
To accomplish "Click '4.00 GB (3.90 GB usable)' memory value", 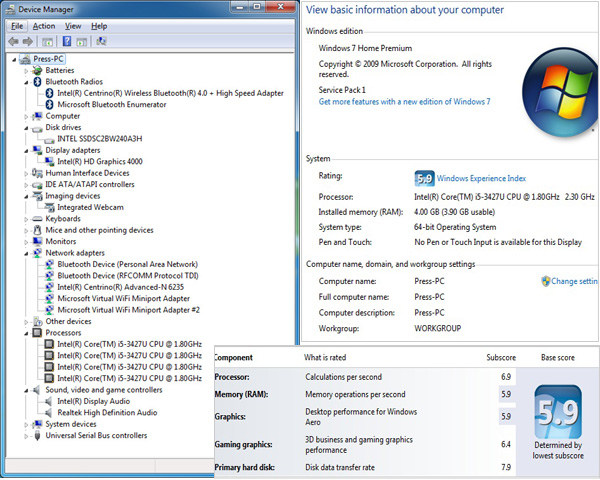I will (x=455, y=212).
